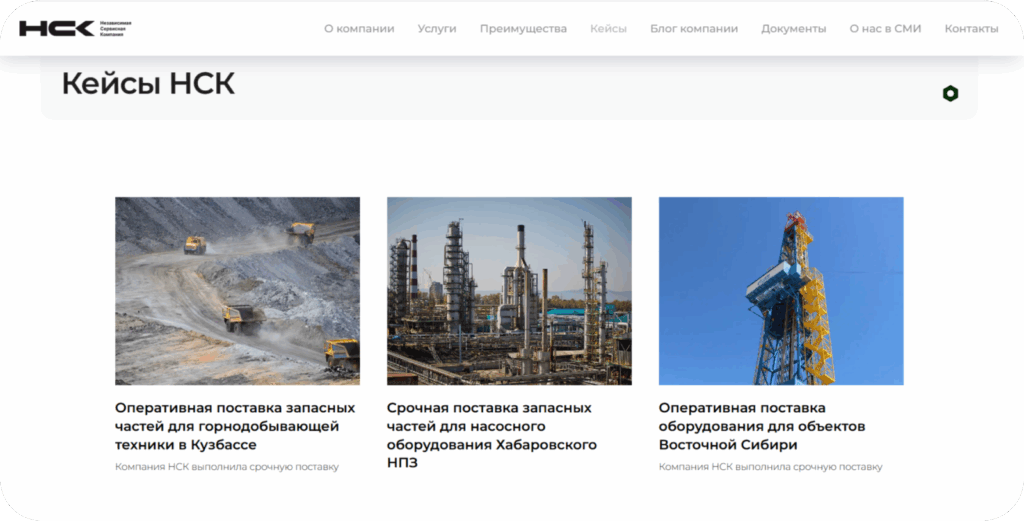Viewport: 1024px width, 521px height.
Task: Open the Восточной Сибири equipment case title
Action: (x=761, y=426)
